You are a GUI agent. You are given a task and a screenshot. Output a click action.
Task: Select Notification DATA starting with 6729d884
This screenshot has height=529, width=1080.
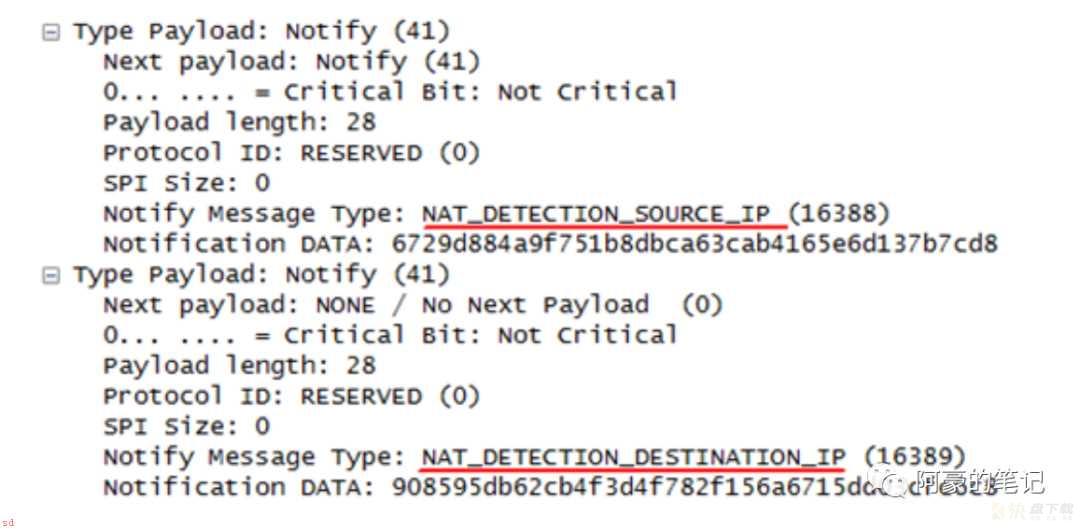pyautogui.click(x=550, y=244)
